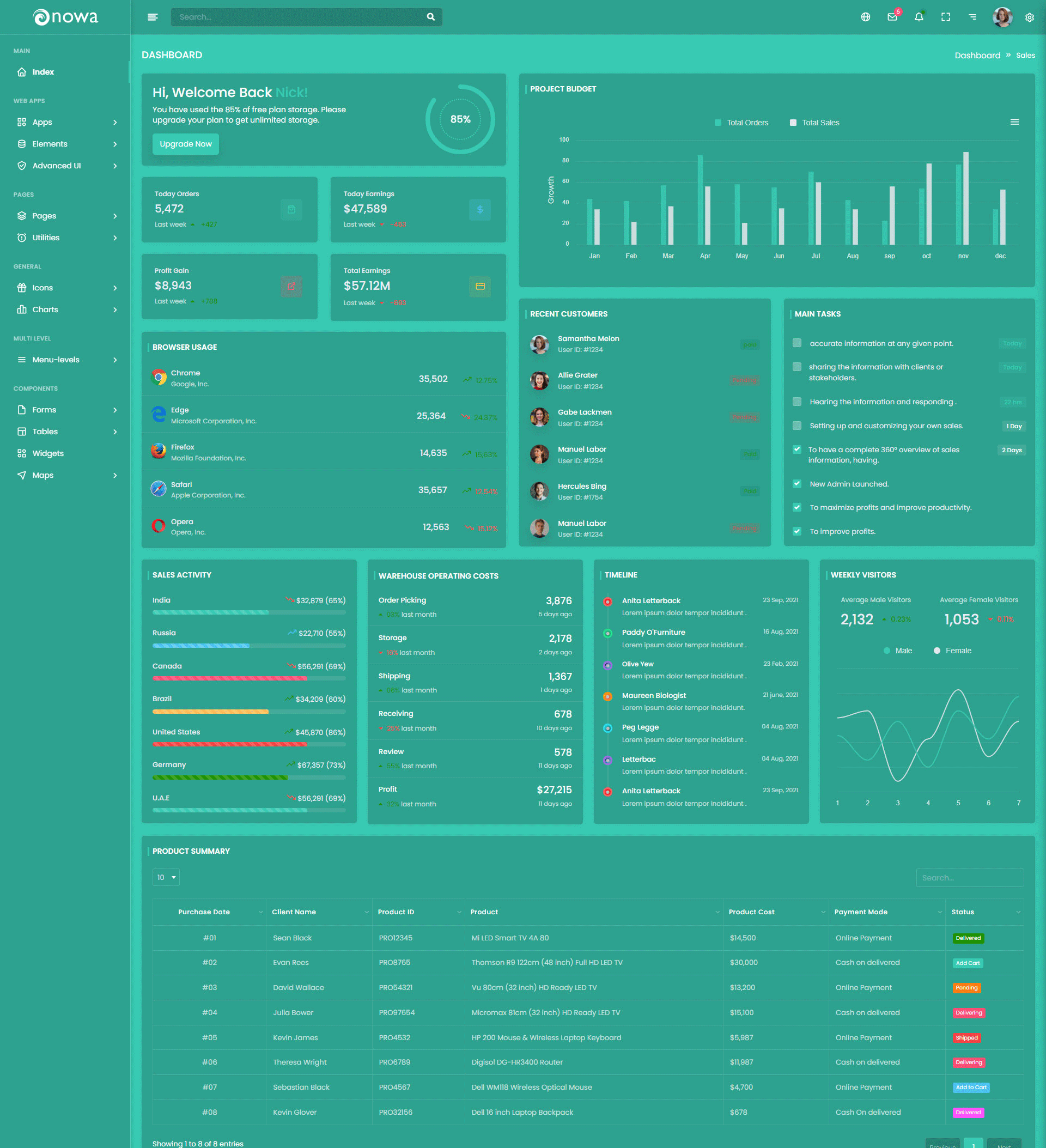The width and height of the screenshot is (1046, 1148).
Task: Open the Widgets sidebar item
Action: (48, 454)
